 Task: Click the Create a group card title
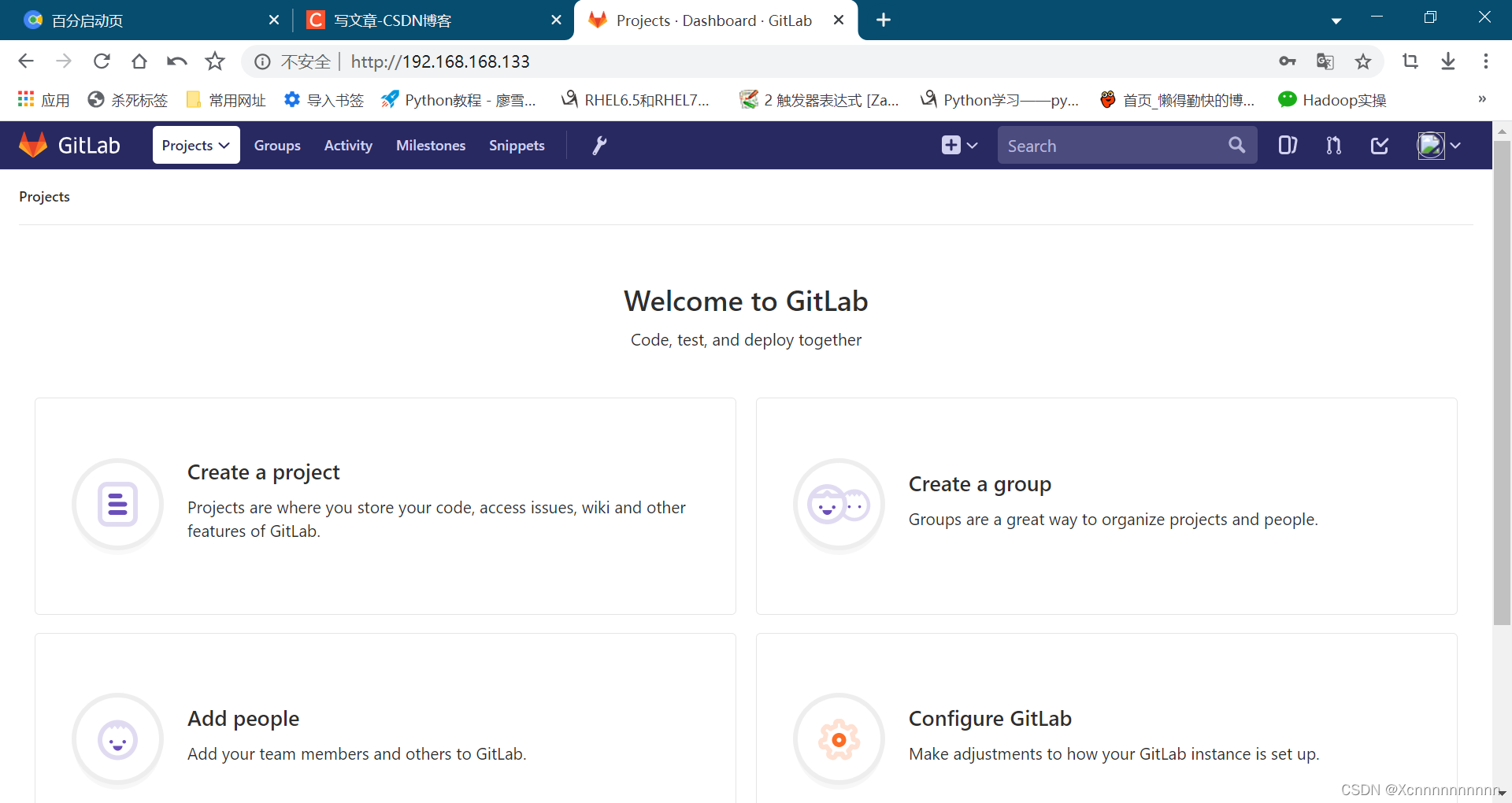(x=980, y=484)
